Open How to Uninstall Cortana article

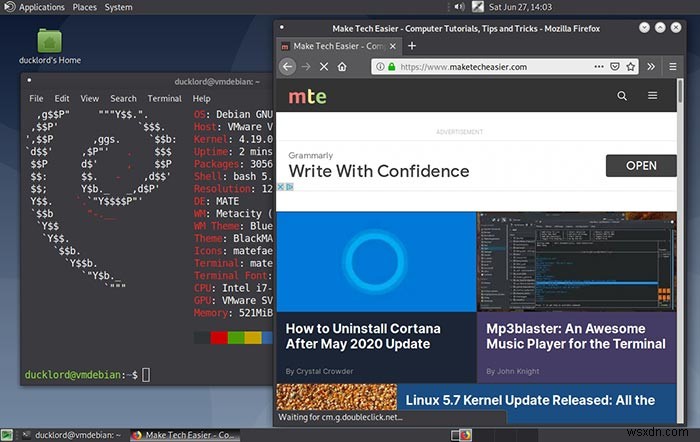[363, 336]
